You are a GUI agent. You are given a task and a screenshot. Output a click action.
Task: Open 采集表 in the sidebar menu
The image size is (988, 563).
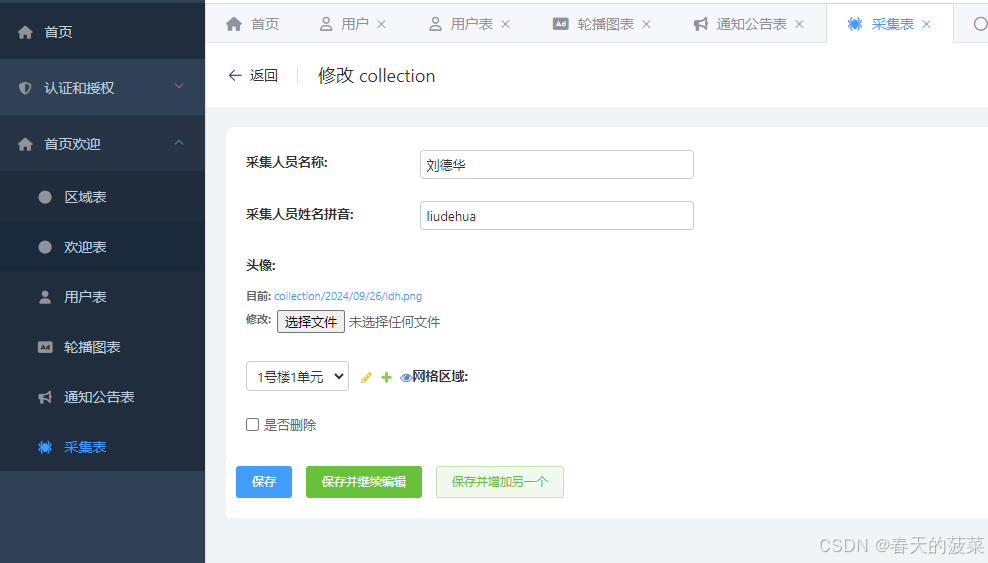(102, 447)
